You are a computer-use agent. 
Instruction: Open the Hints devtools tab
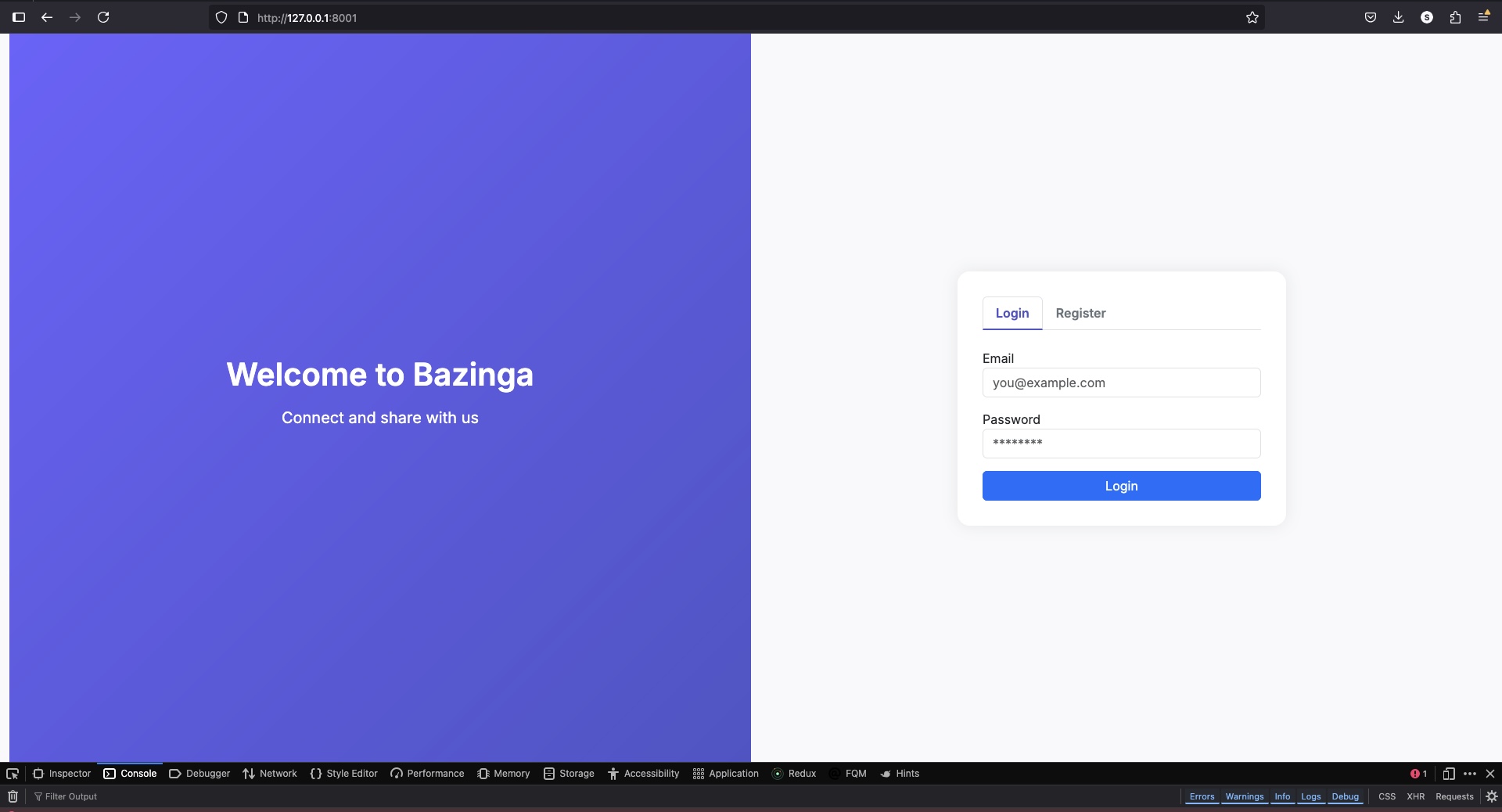900,774
